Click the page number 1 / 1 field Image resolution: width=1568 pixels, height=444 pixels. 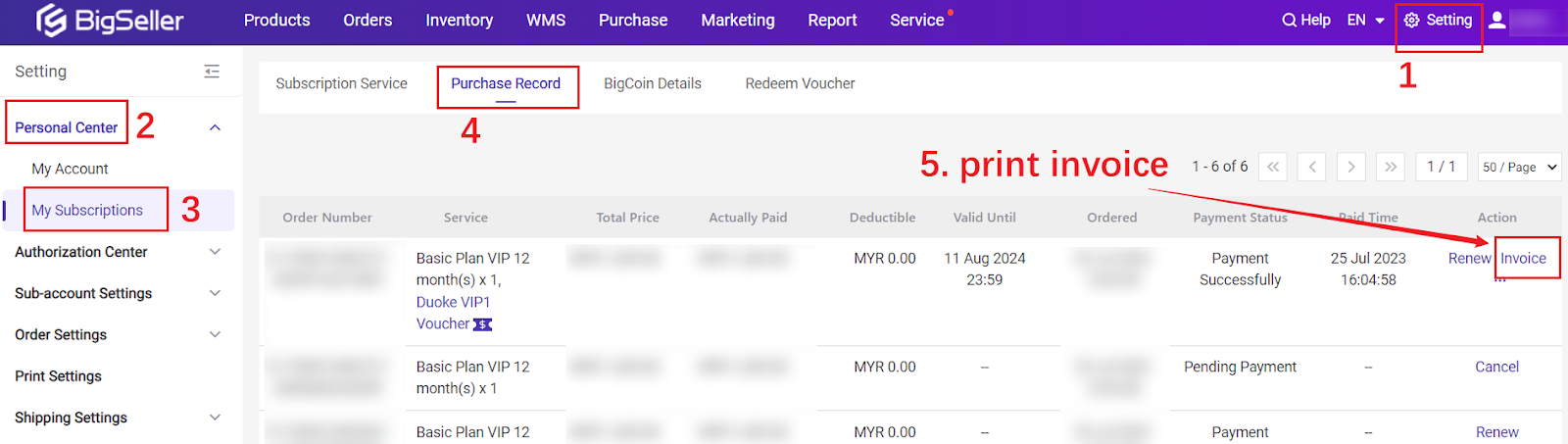pos(1441,167)
